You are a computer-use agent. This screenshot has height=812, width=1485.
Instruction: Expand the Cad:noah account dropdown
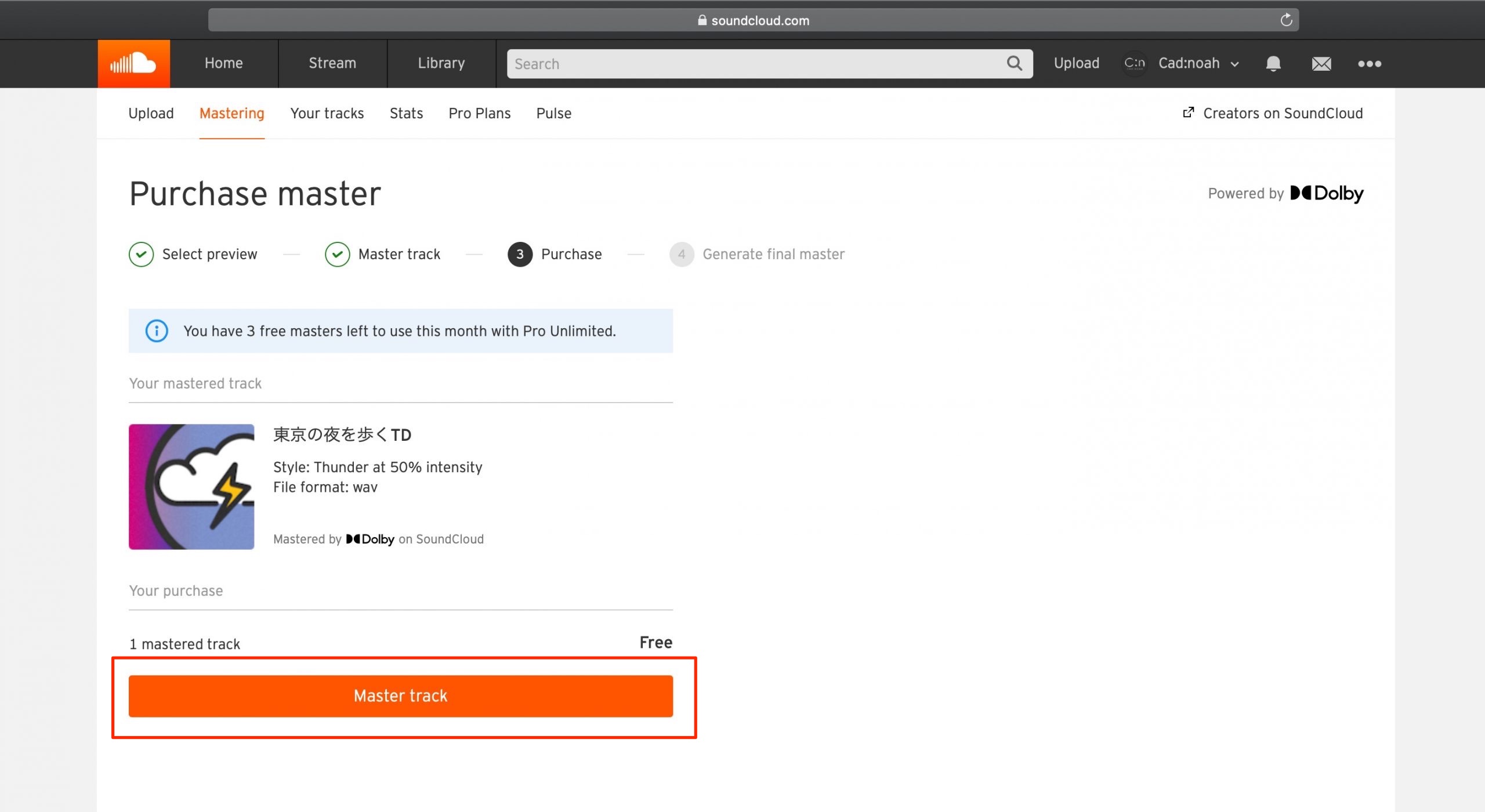(1234, 64)
